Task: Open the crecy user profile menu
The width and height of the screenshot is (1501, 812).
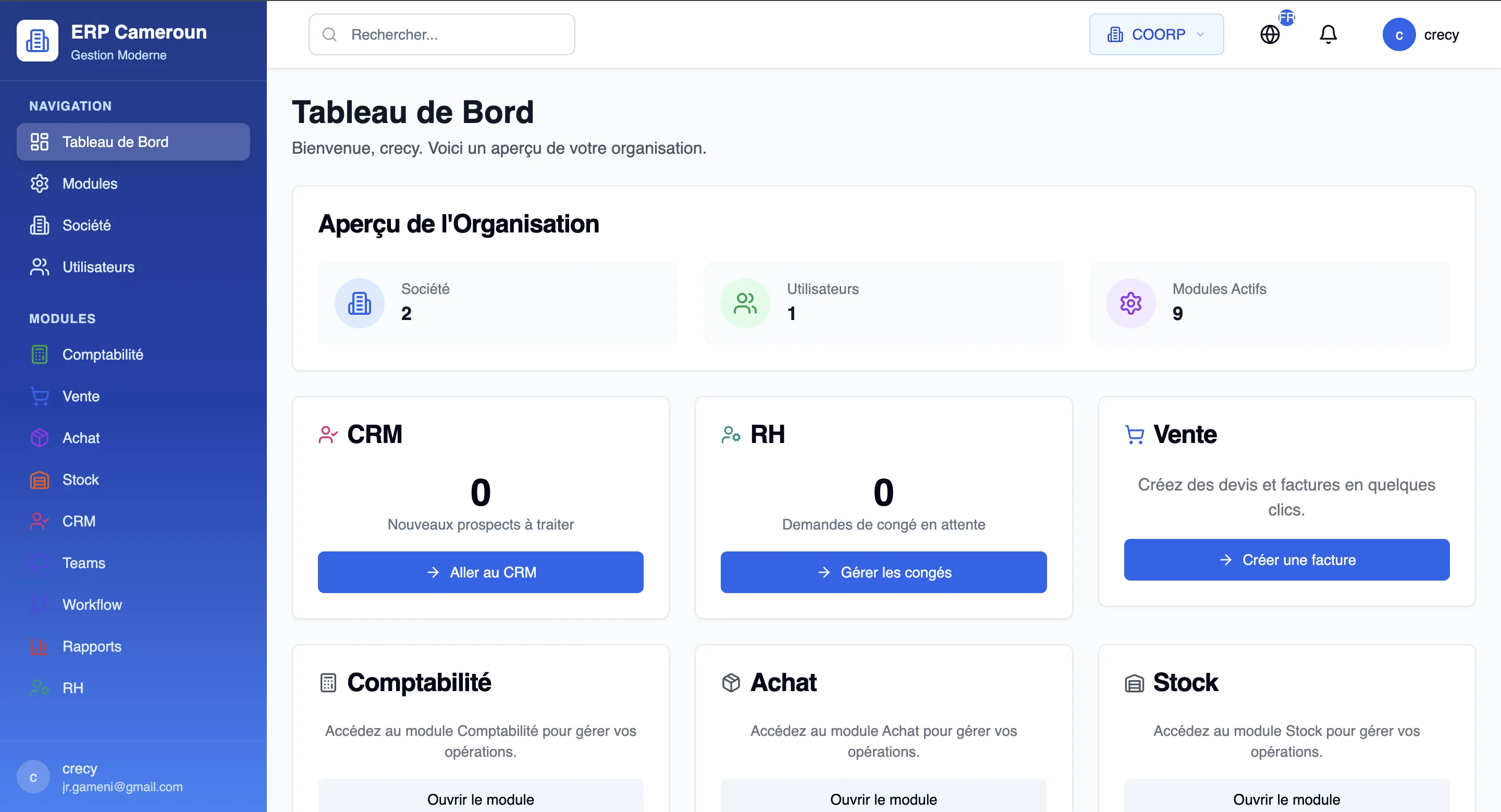Action: coord(1421,34)
